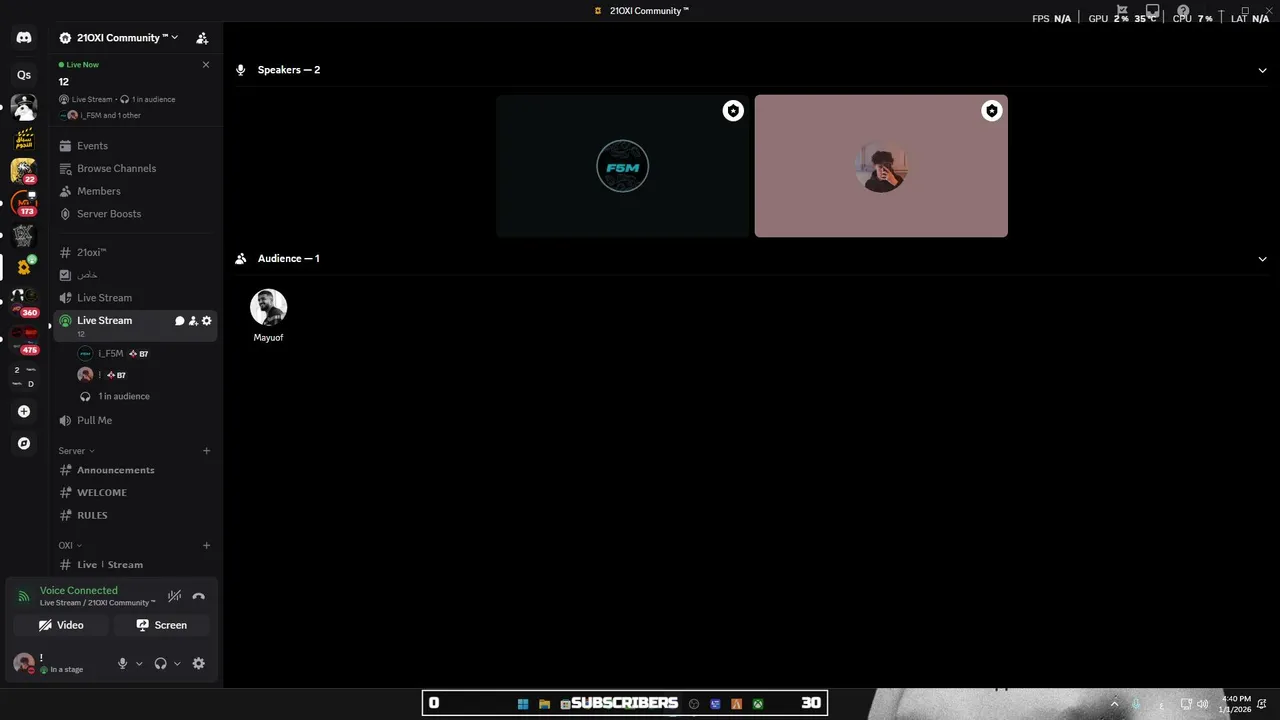Open the pink background speaker tile

[881, 166]
